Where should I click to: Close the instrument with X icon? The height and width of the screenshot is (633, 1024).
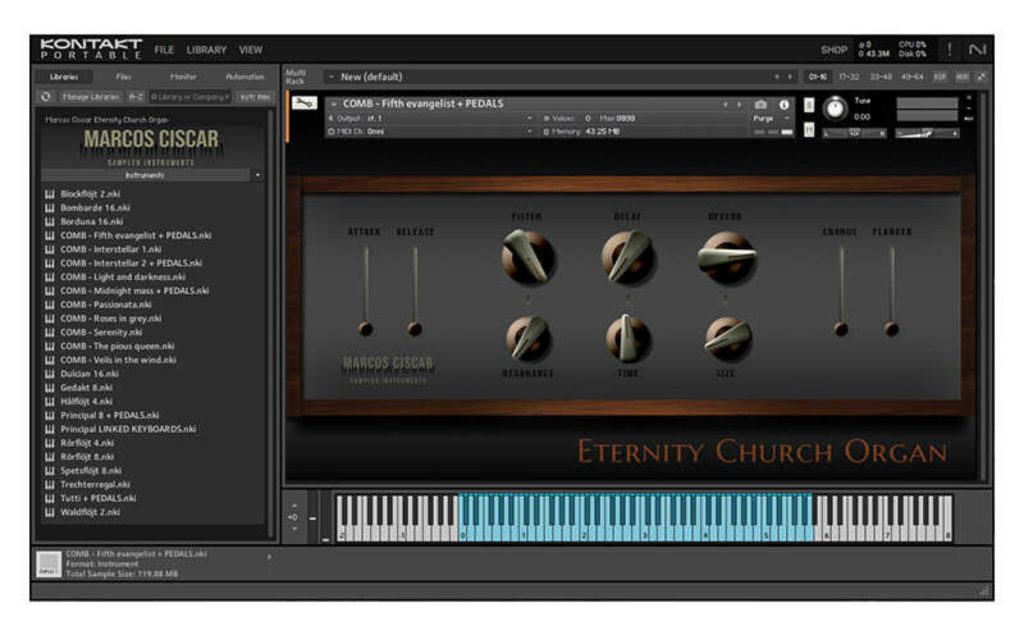tap(969, 98)
